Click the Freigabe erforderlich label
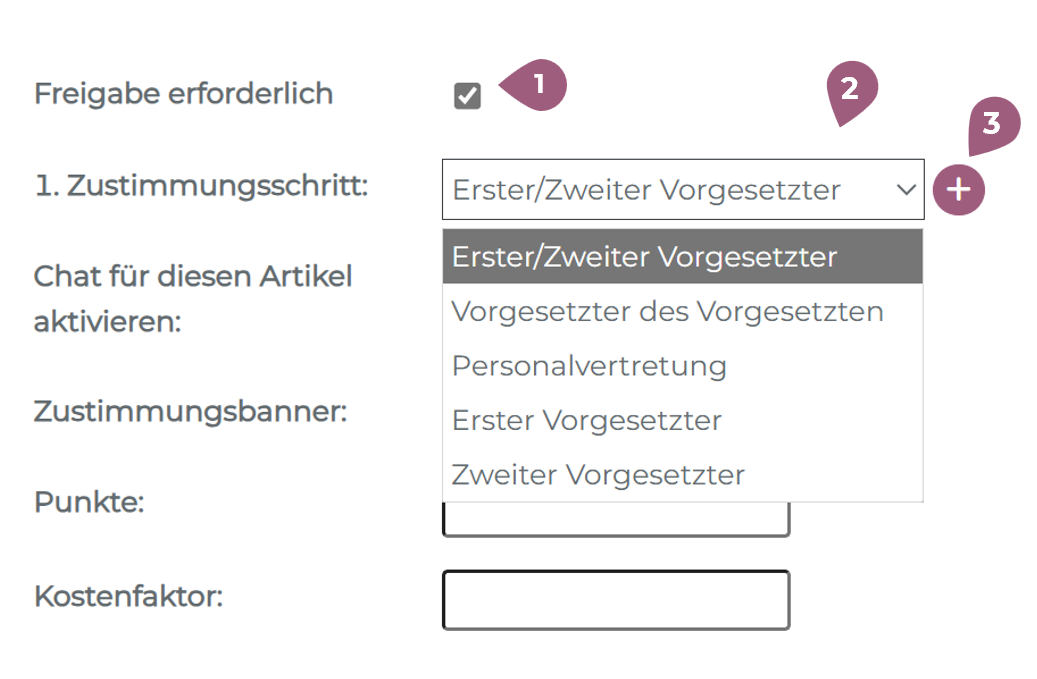The width and height of the screenshot is (1037, 679). (x=183, y=94)
